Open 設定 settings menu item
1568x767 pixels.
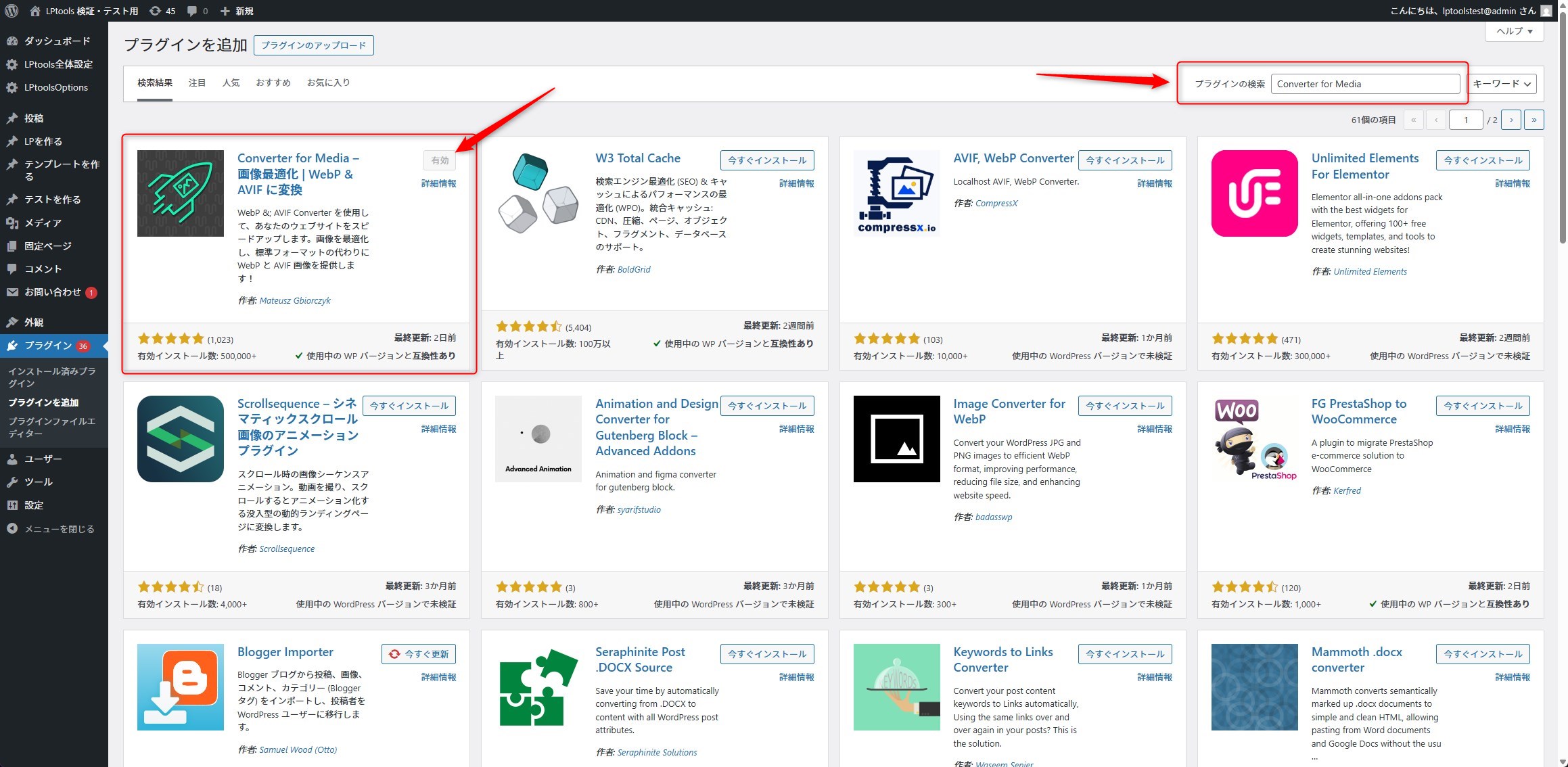[54, 505]
